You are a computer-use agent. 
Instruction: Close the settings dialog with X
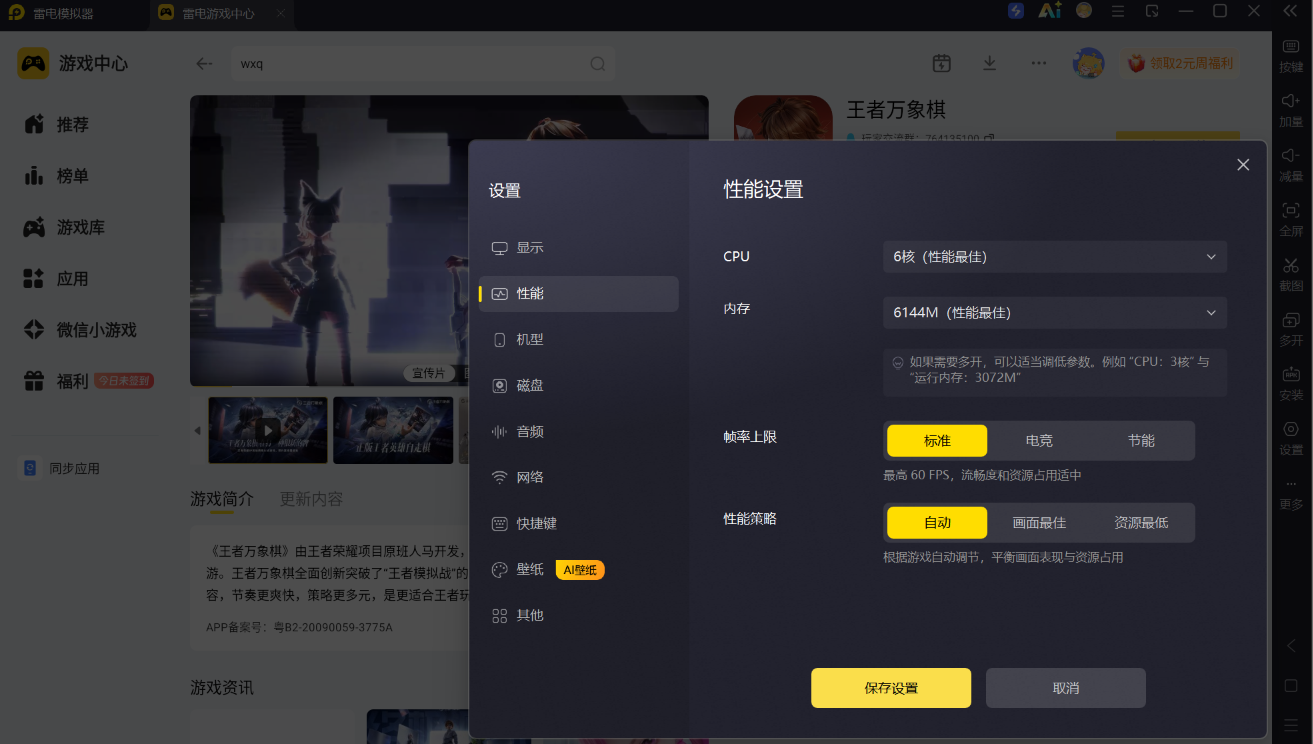pos(1243,165)
